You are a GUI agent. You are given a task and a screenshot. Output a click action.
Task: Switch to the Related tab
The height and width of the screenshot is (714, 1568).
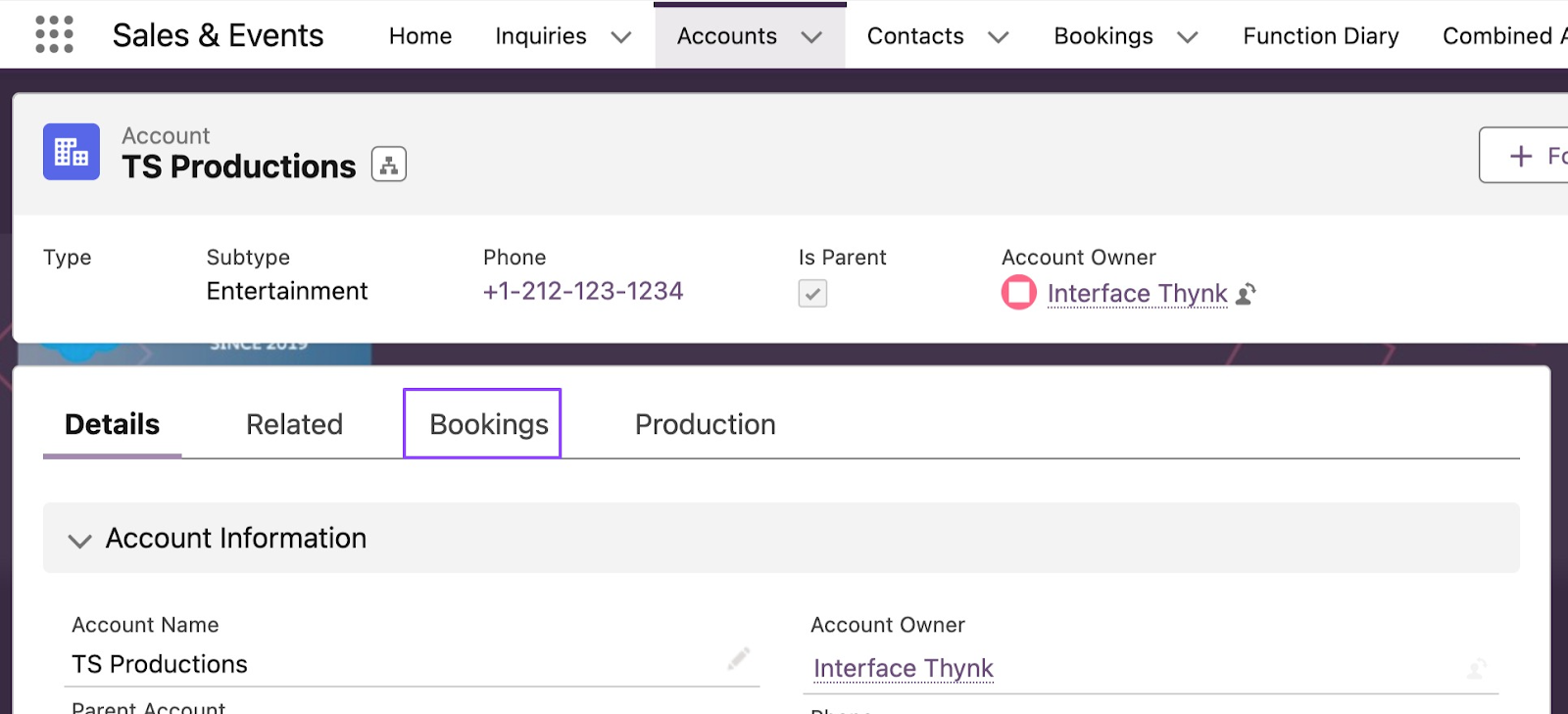pyautogui.click(x=294, y=424)
